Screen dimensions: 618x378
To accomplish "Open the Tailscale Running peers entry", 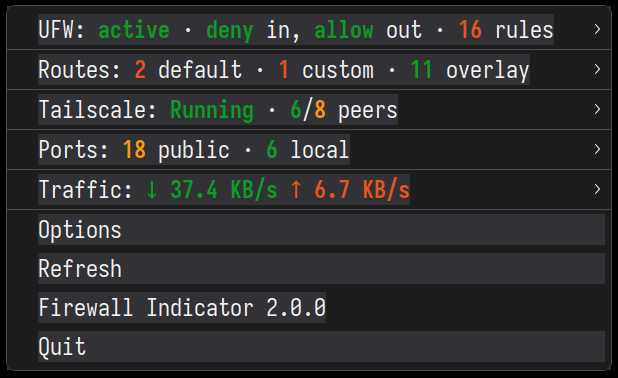I will pyautogui.click(x=309, y=110).
